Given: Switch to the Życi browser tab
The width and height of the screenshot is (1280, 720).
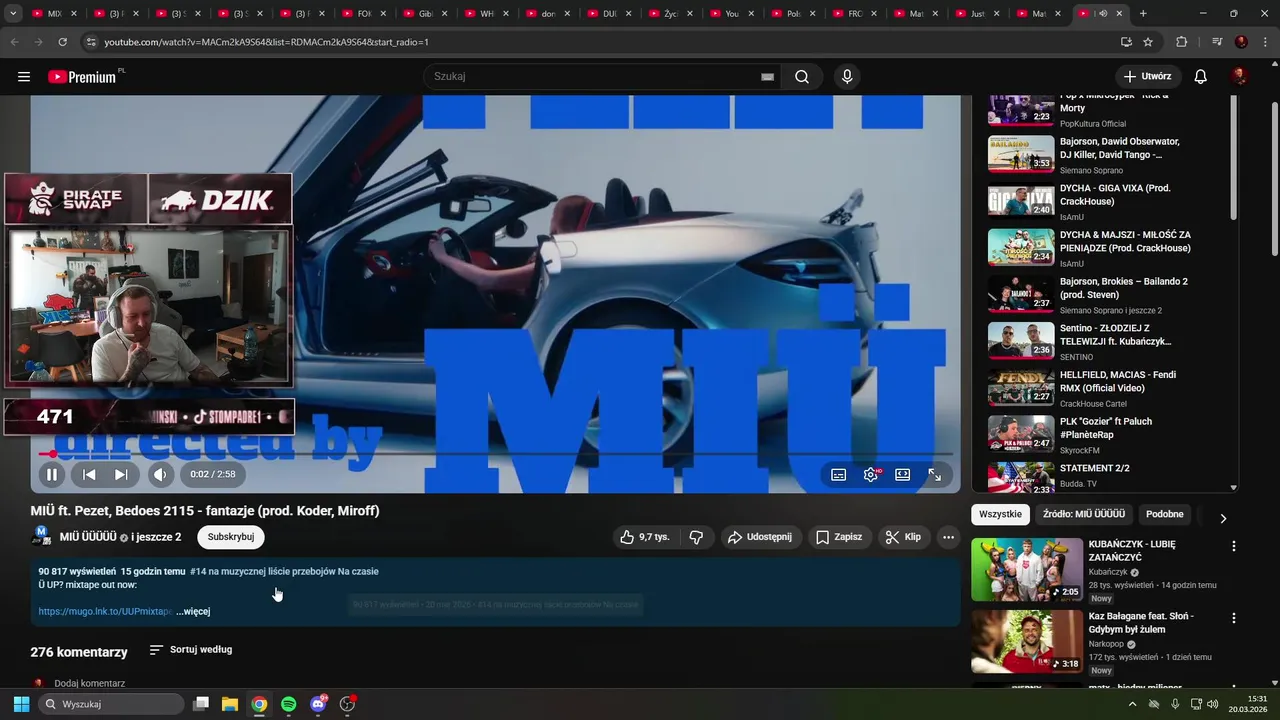Looking at the screenshot, I should pyautogui.click(x=670, y=14).
